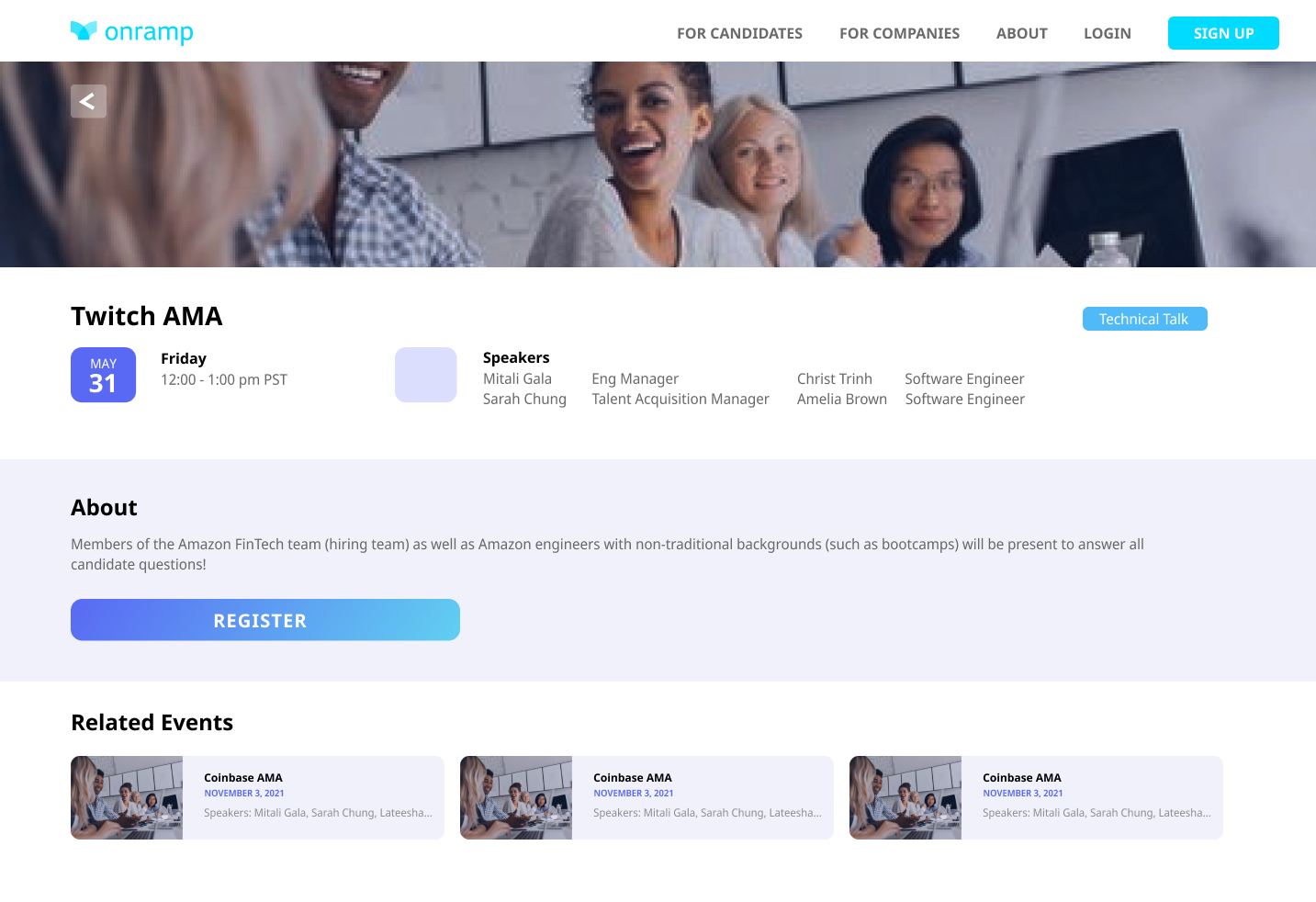Screen dimensions: 1316x902
Task: Open For Candidates menu item
Action: [x=739, y=33]
